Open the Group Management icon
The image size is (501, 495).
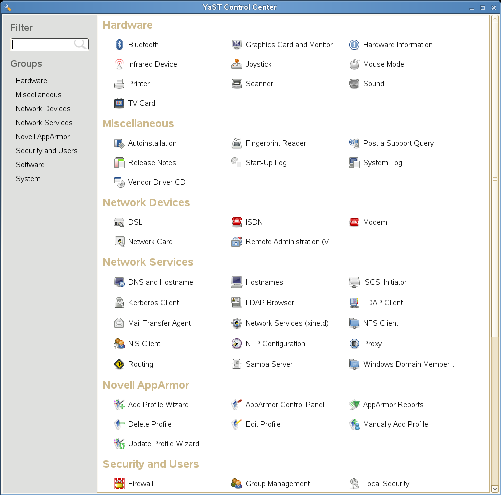click(237, 483)
